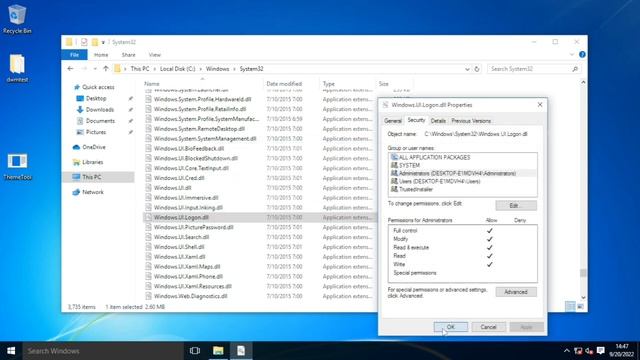This screenshot has width=640, height=360.
Task: Click the Advanced permissions button
Action: click(x=516, y=292)
